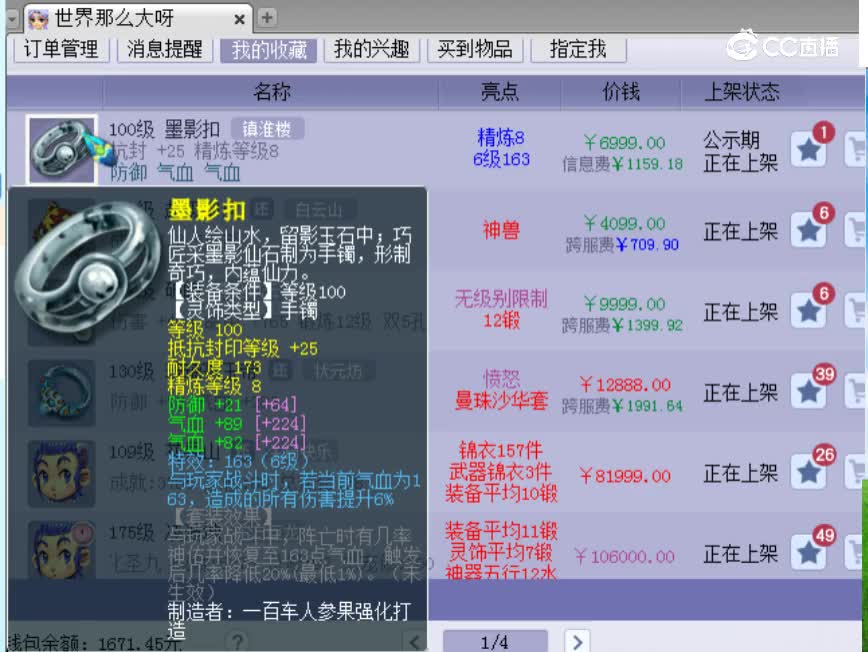The width and height of the screenshot is (868, 652).
Task: Click the page indicator 1/4
Action: pos(495,642)
